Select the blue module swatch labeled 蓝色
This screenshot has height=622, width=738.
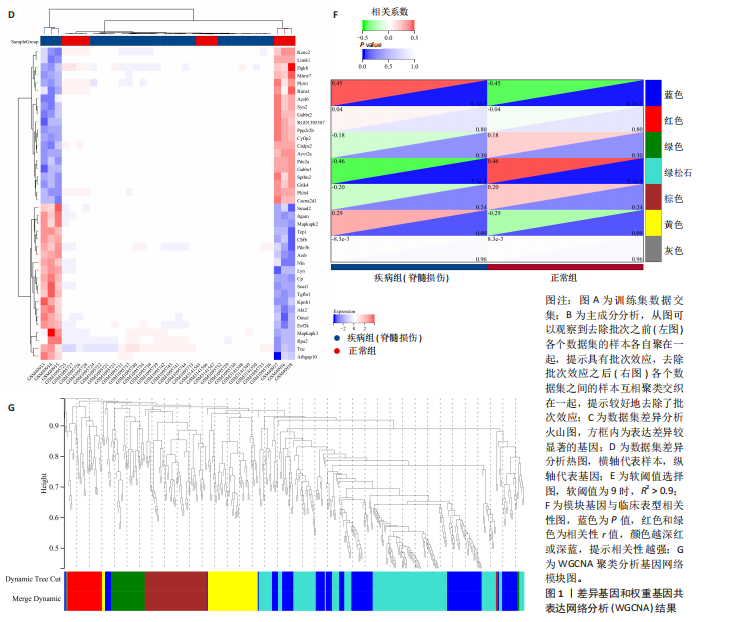click(653, 93)
